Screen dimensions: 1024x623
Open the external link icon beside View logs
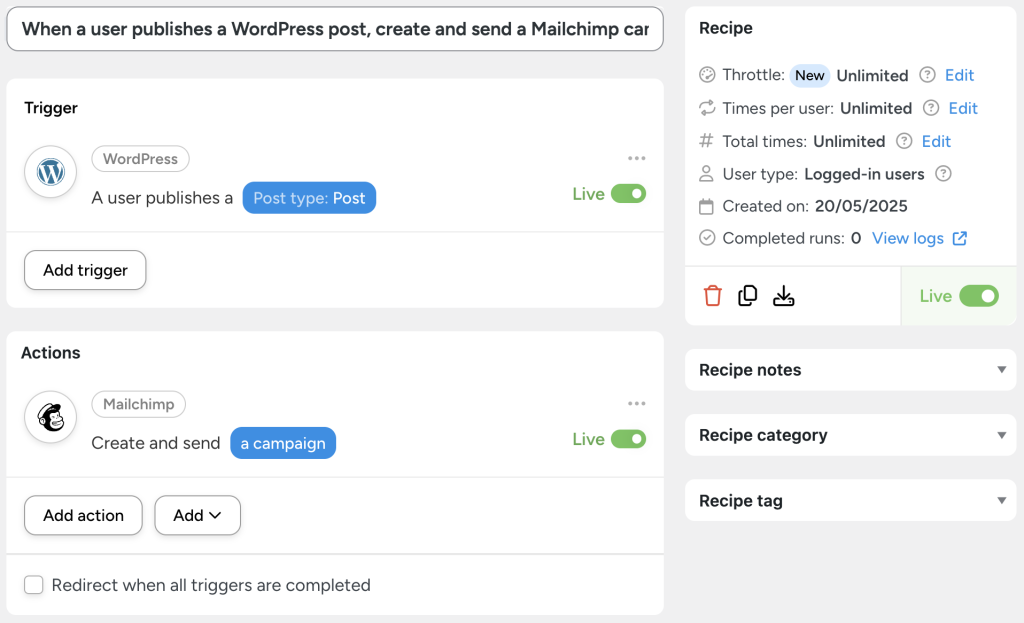(958, 238)
